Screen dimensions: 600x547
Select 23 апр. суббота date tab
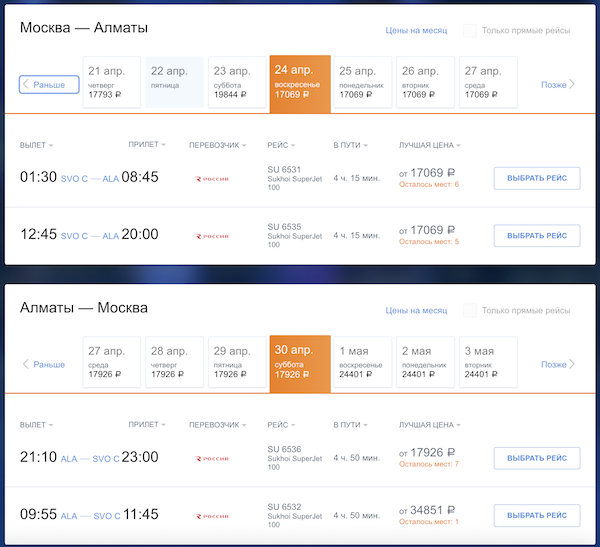[237, 82]
